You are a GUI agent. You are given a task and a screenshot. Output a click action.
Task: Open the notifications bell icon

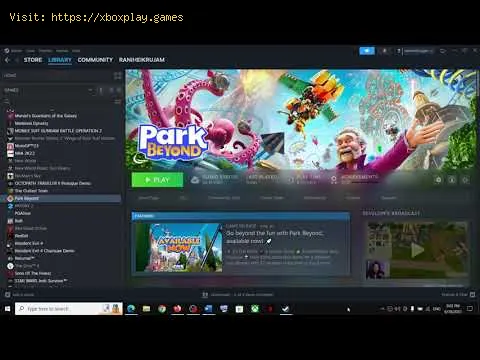click(x=384, y=51)
